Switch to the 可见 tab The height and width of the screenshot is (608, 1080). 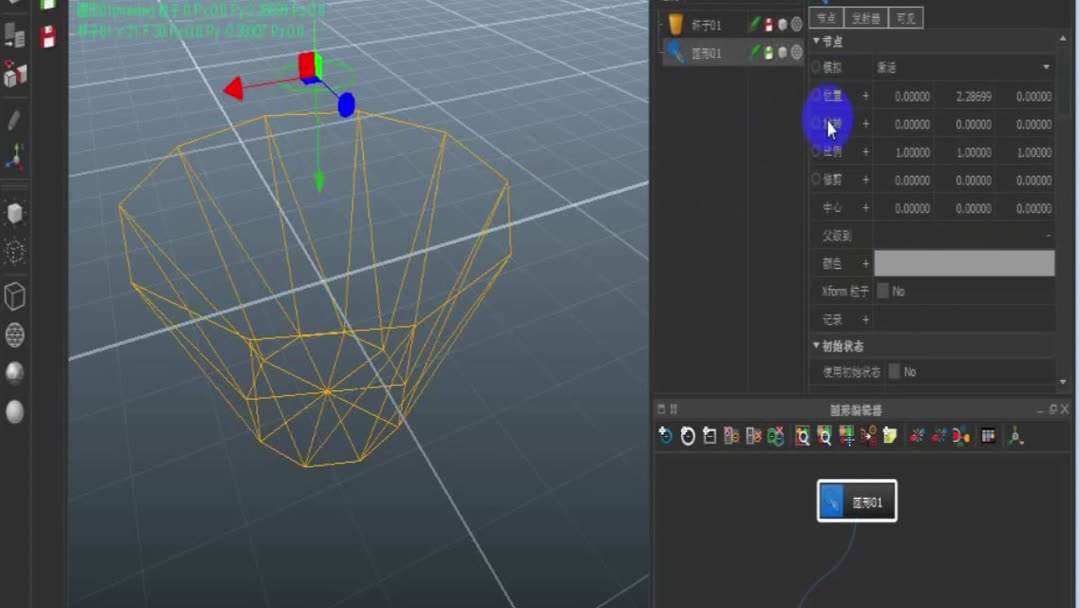[x=906, y=17]
